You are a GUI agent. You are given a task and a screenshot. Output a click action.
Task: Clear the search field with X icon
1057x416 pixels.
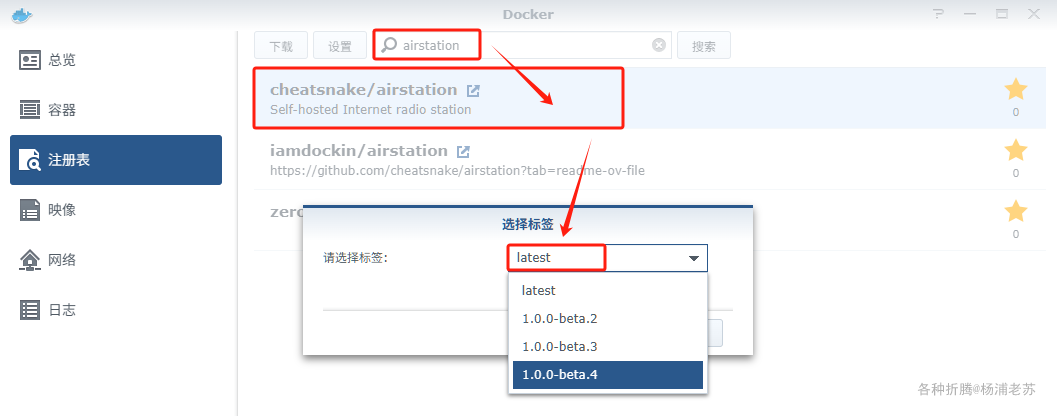659,45
